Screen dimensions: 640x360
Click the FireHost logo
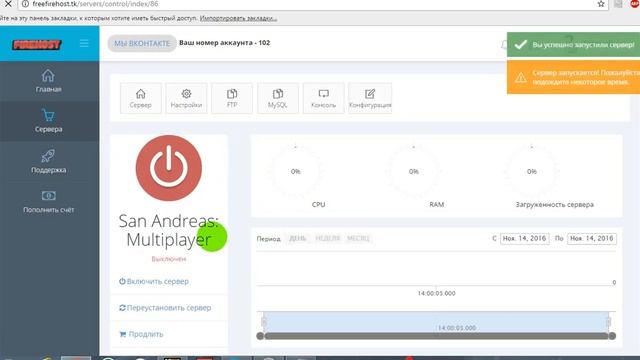coord(37,44)
